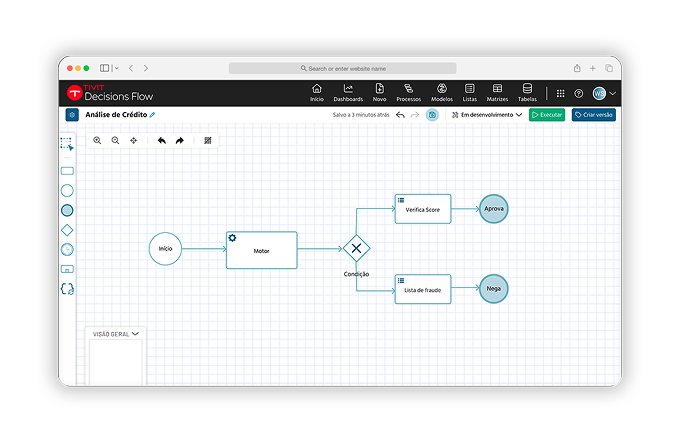Expand the Em desenvolvimento status dropdown
Screen dimensions: 679x442
tap(487, 115)
